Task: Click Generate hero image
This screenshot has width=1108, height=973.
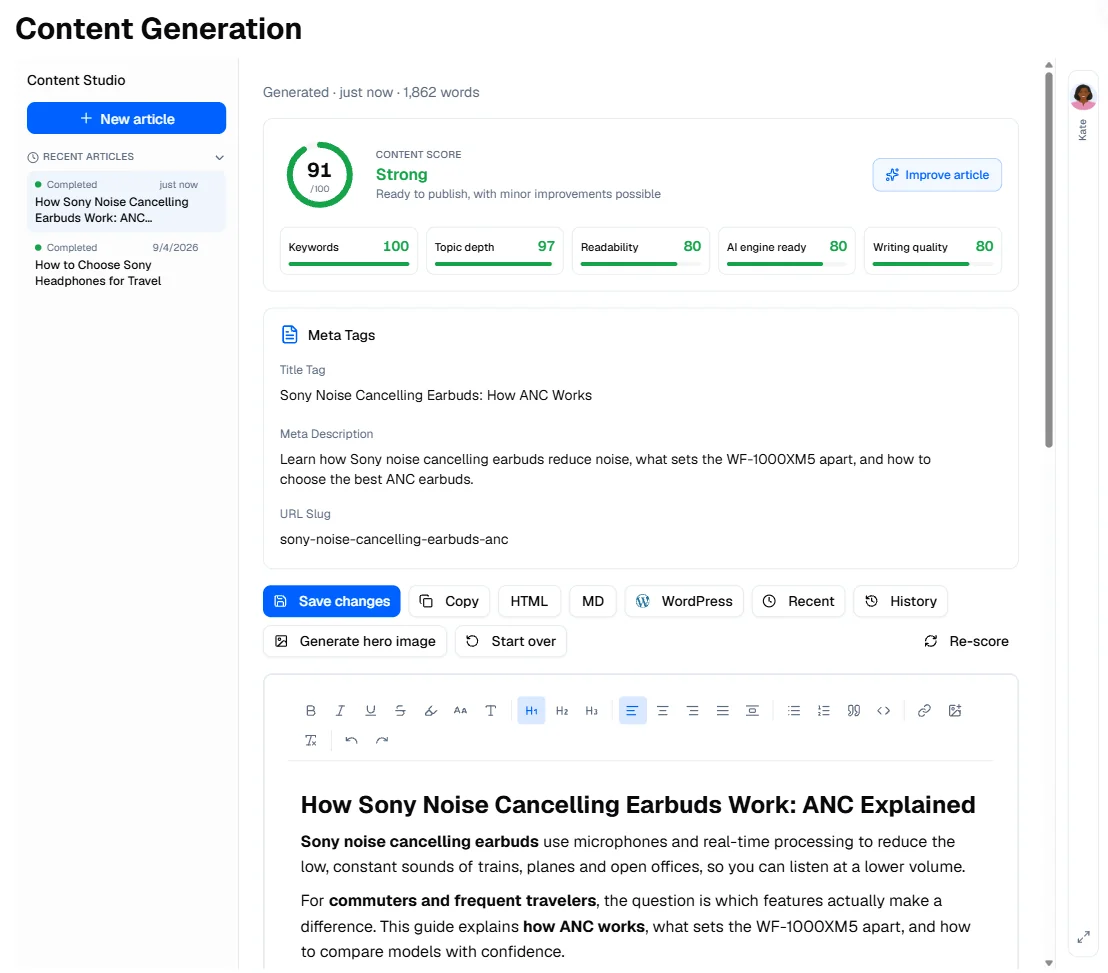Action: 355,641
